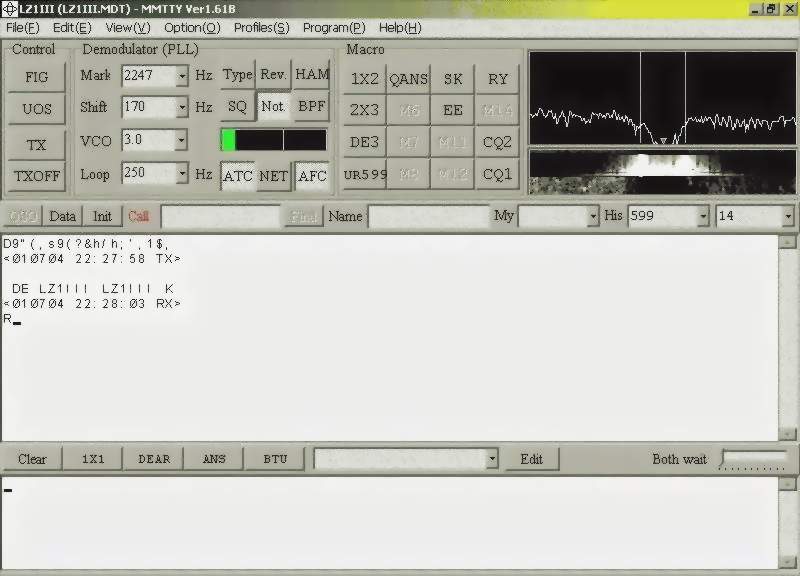The image size is (800, 576).
Task: Open the band dropdown showing 14
Action: coord(788,216)
